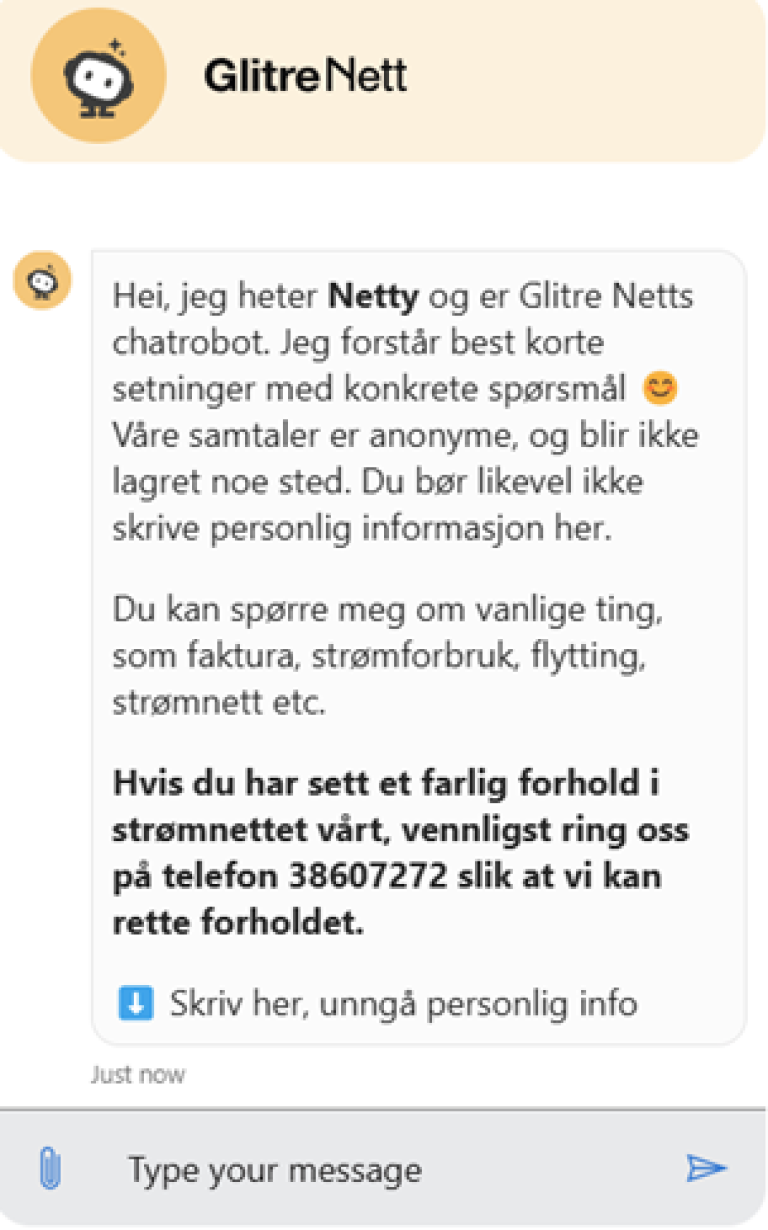Viewport: 768px width, 1230px height.
Task: Click the "setninger med konkrete spørsmål" line
Action: click(372, 389)
